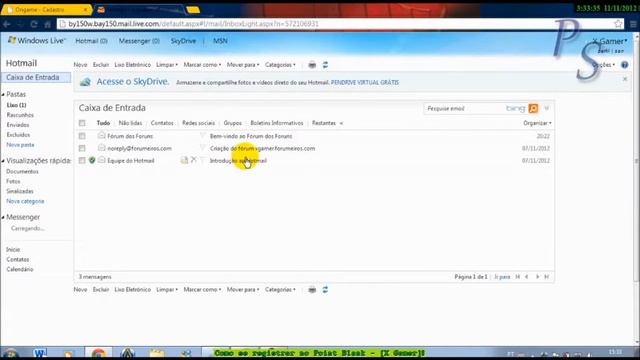640x360 pixels.
Task: Click browser back arrow
Action: pyautogui.click(x=7, y=24)
